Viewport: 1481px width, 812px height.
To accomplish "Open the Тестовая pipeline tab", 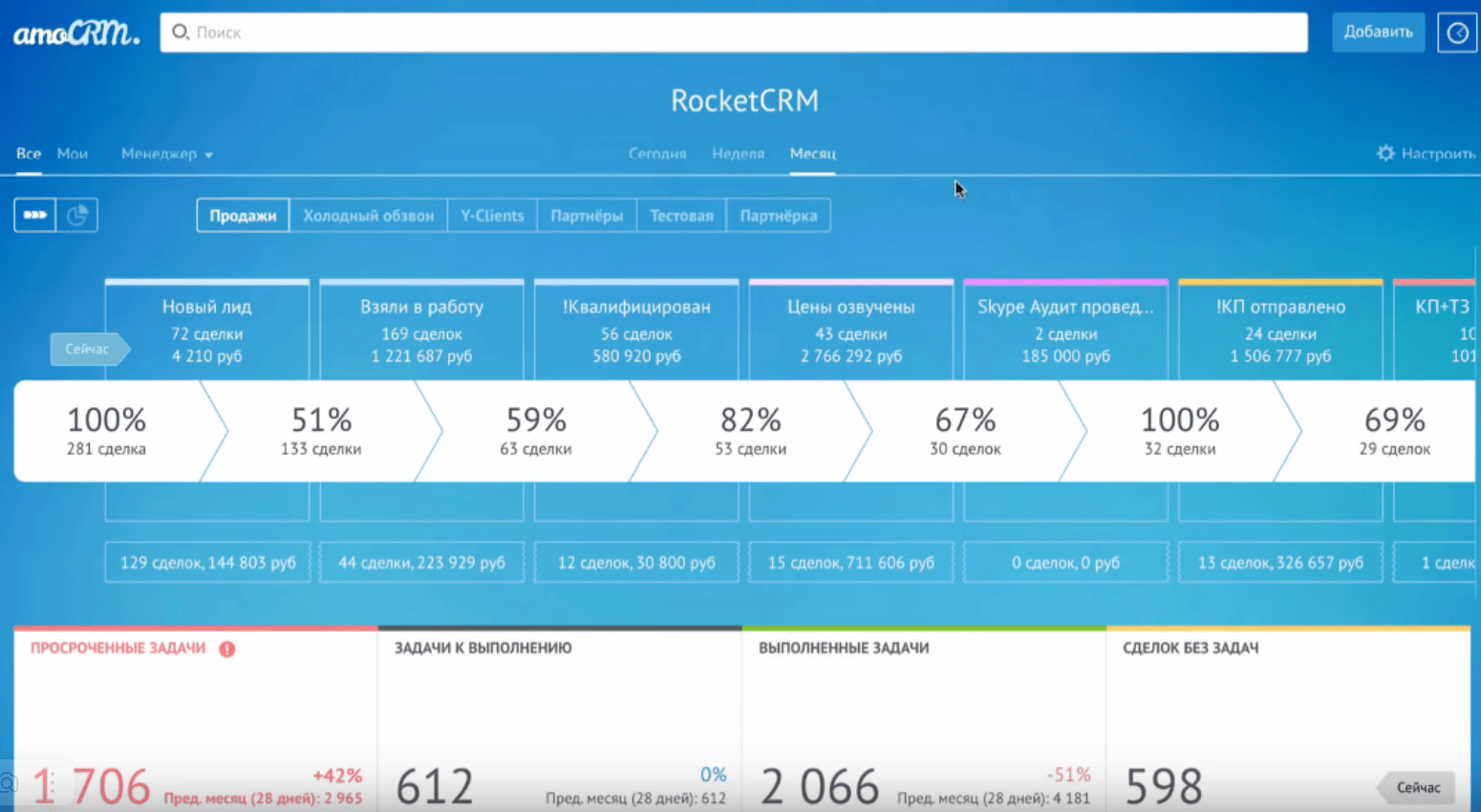I will tap(681, 215).
